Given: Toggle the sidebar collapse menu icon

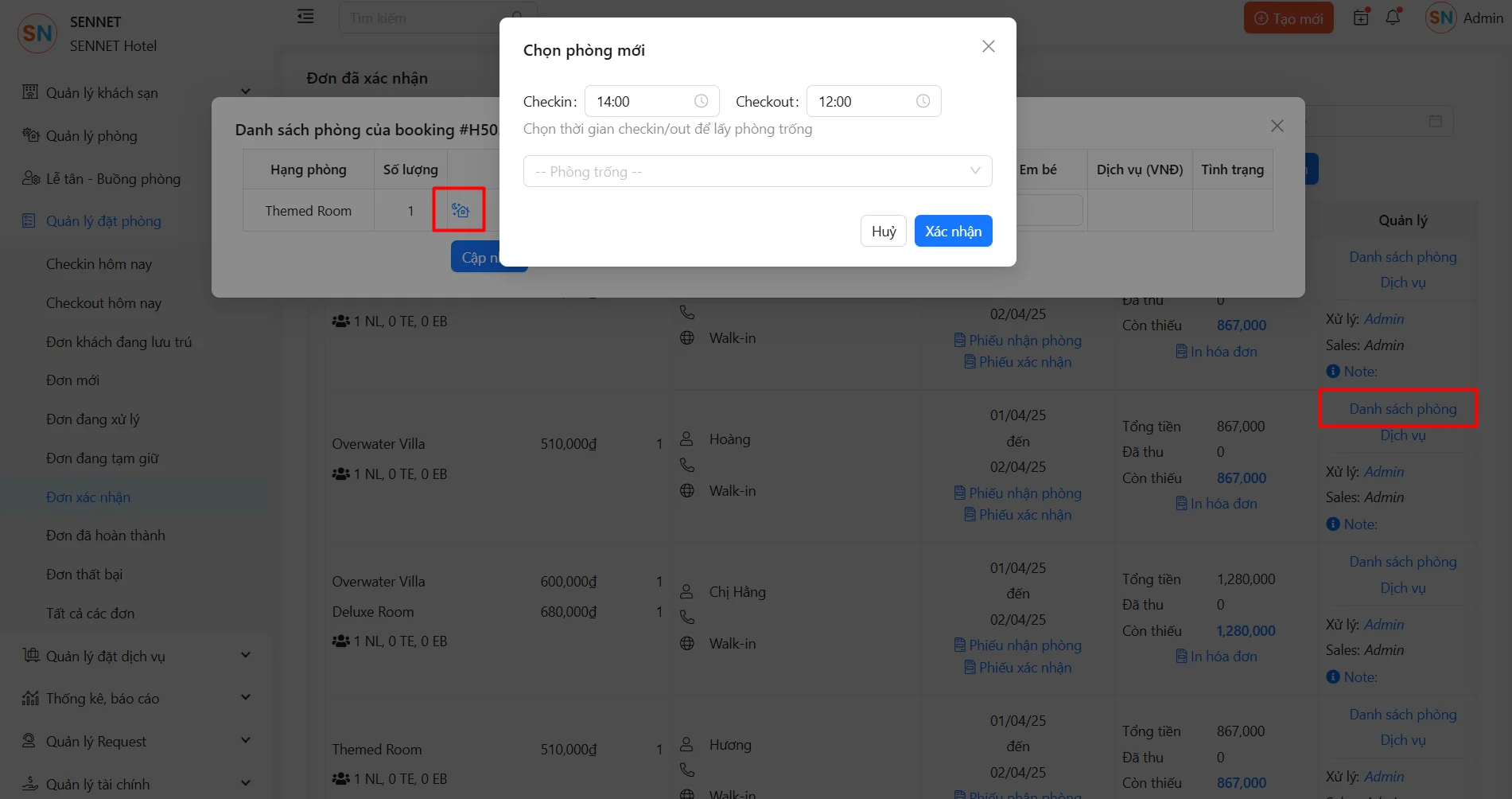Looking at the screenshot, I should [x=305, y=17].
